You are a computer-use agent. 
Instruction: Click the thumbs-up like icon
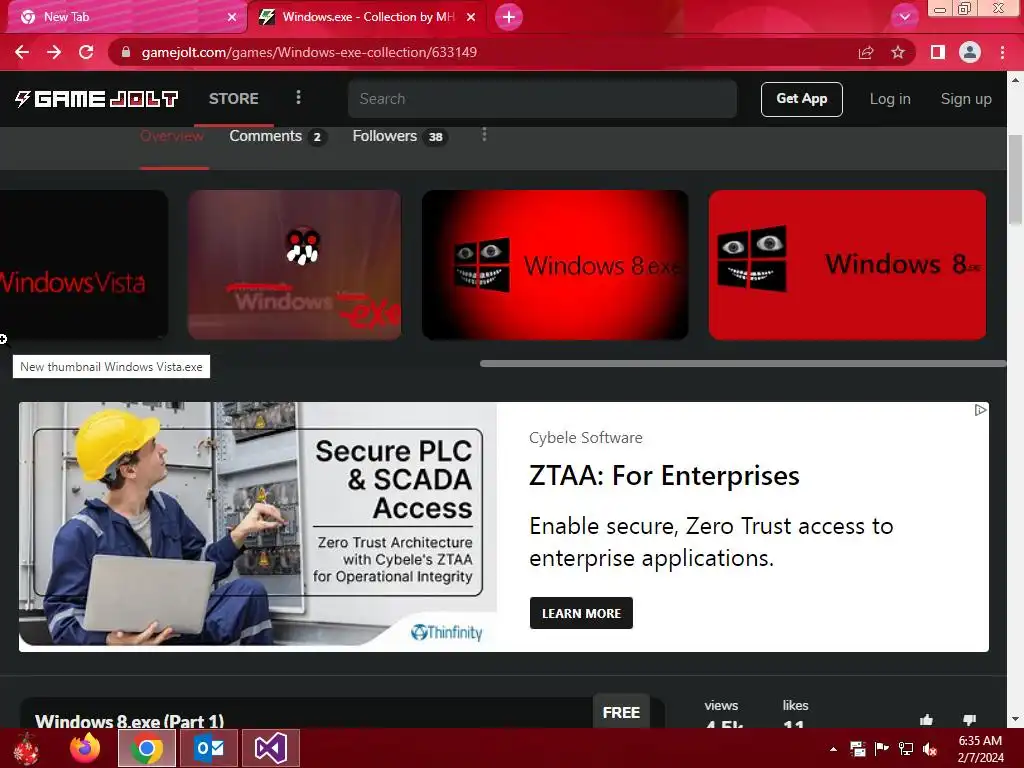[x=926, y=720]
